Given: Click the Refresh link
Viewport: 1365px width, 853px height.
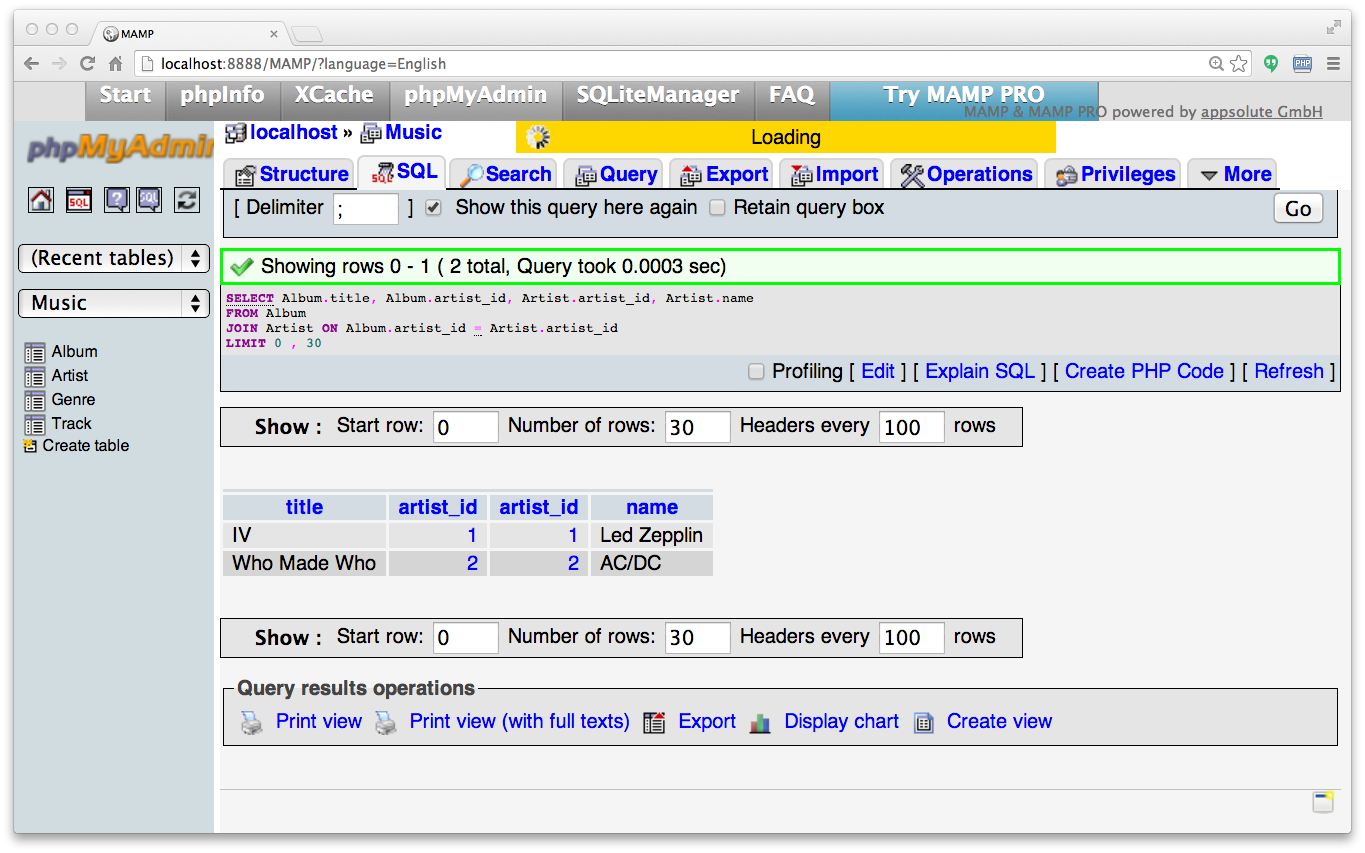Looking at the screenshot, I should (1289, 372).
